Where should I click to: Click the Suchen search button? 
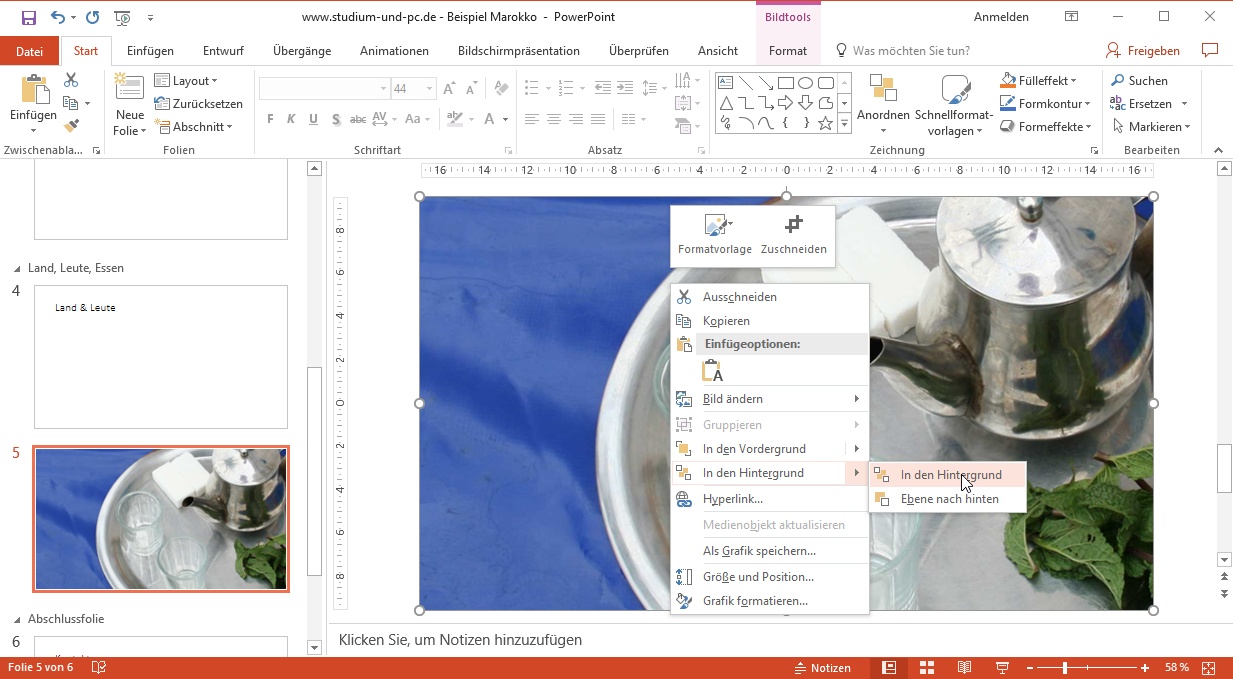click(1139, 81)
